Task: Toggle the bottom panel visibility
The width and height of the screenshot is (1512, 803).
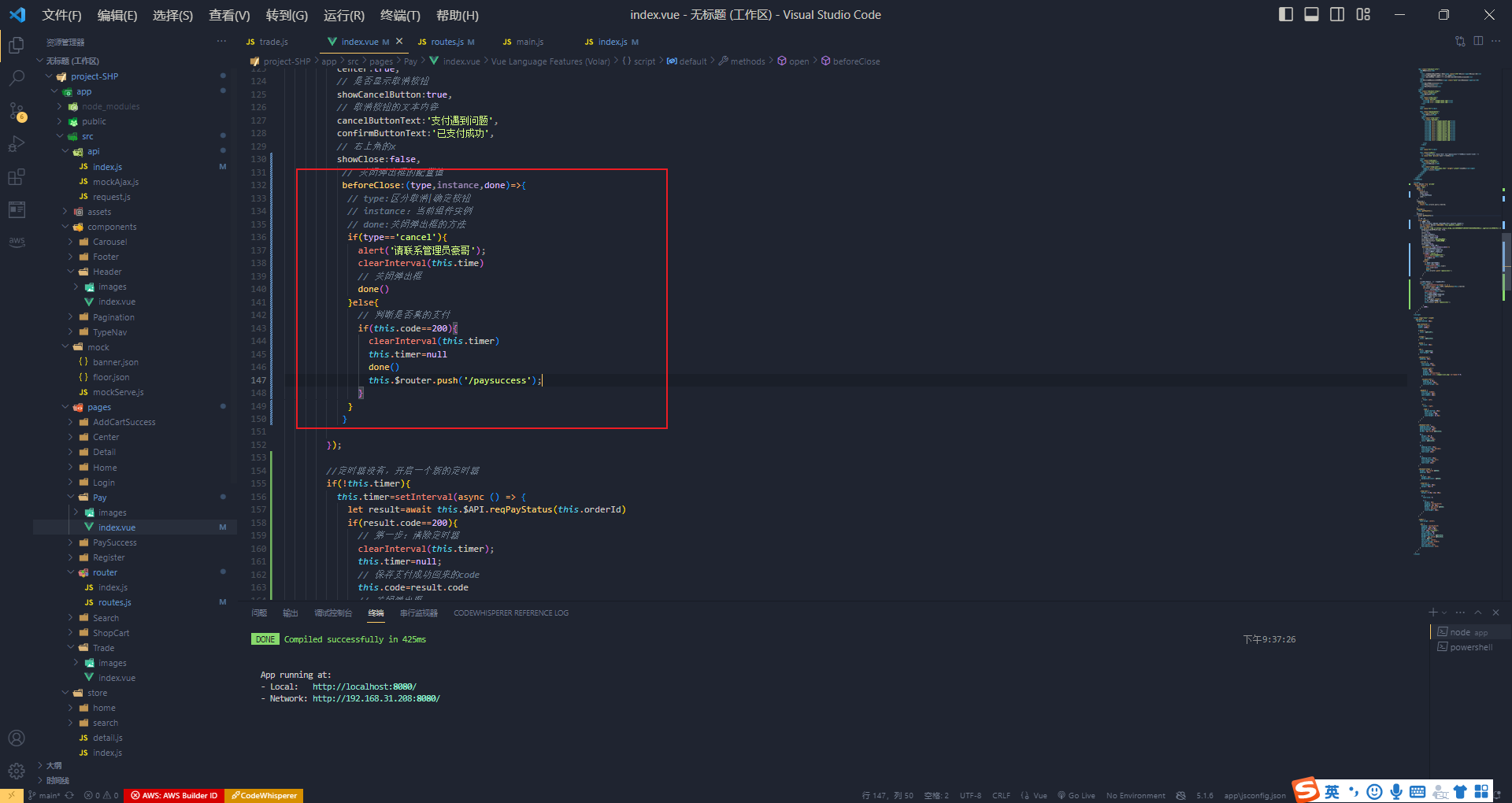Action: click(x=1311, y=14)
